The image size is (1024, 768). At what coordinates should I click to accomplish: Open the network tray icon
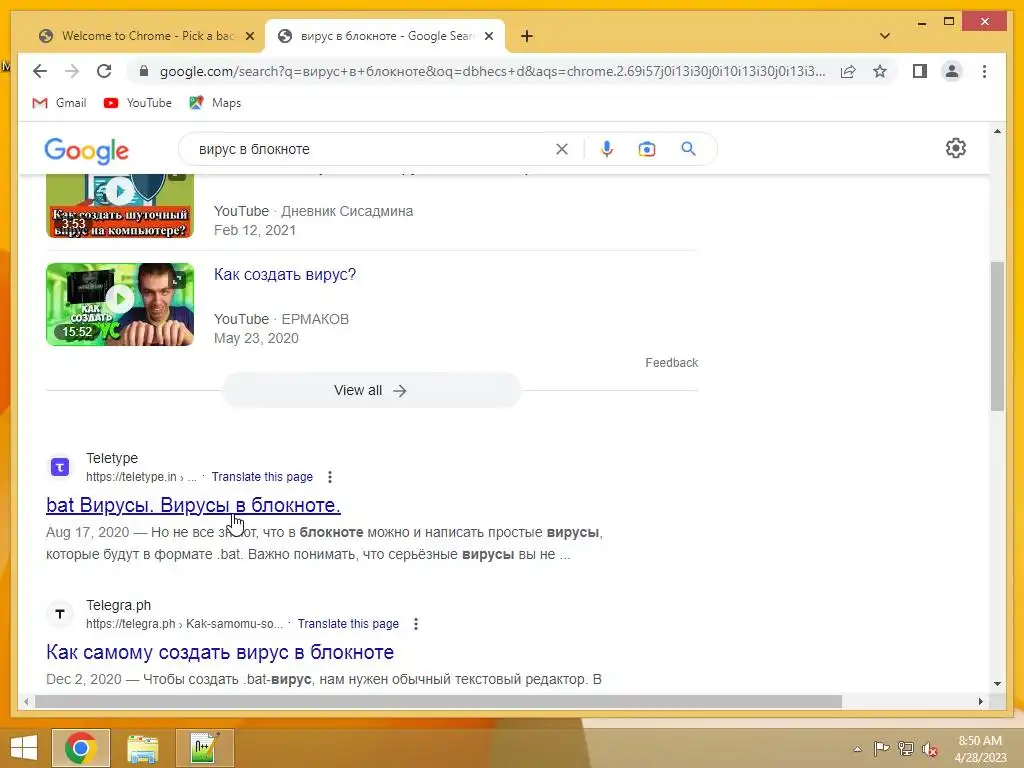coord(906,749)
